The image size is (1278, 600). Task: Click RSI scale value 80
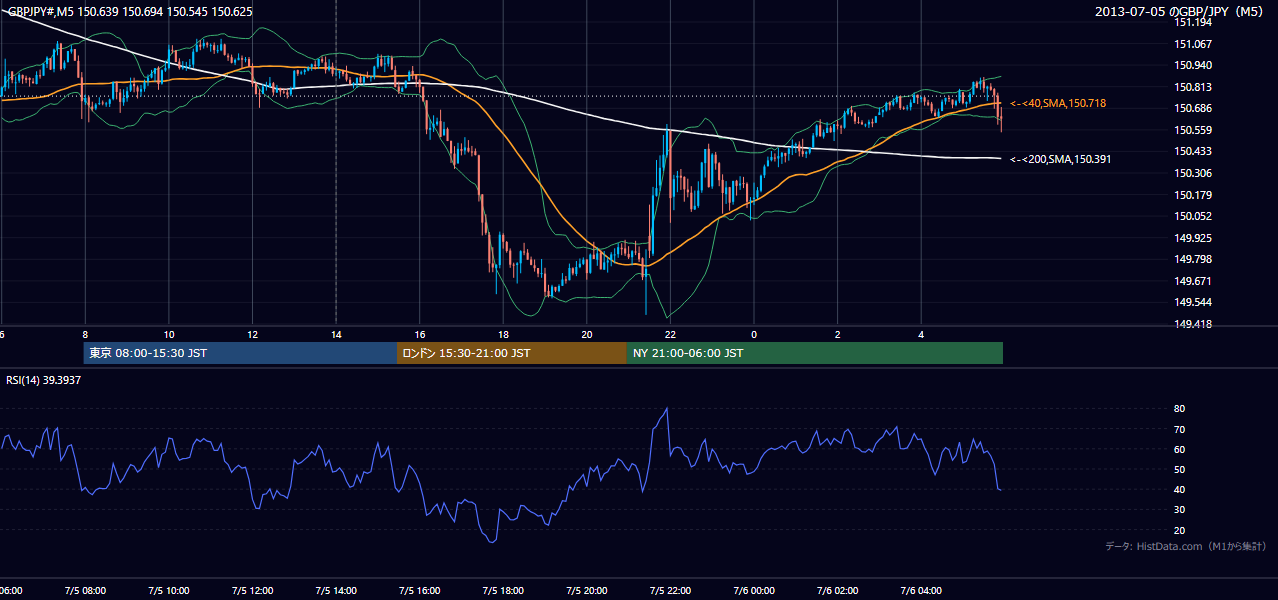pyautogui.click(x=1180, y=409)
